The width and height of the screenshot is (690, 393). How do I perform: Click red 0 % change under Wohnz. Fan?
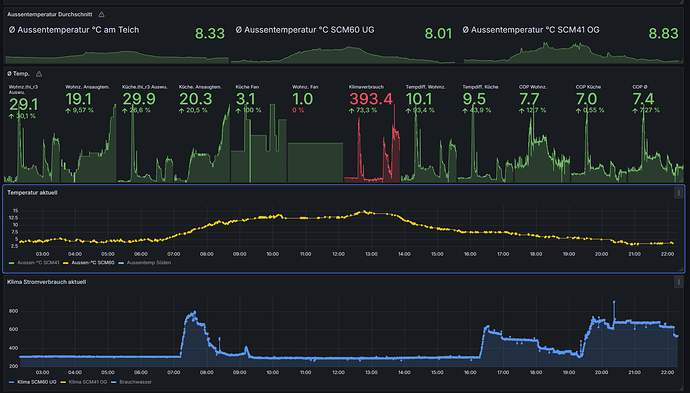tap(298, 110)
